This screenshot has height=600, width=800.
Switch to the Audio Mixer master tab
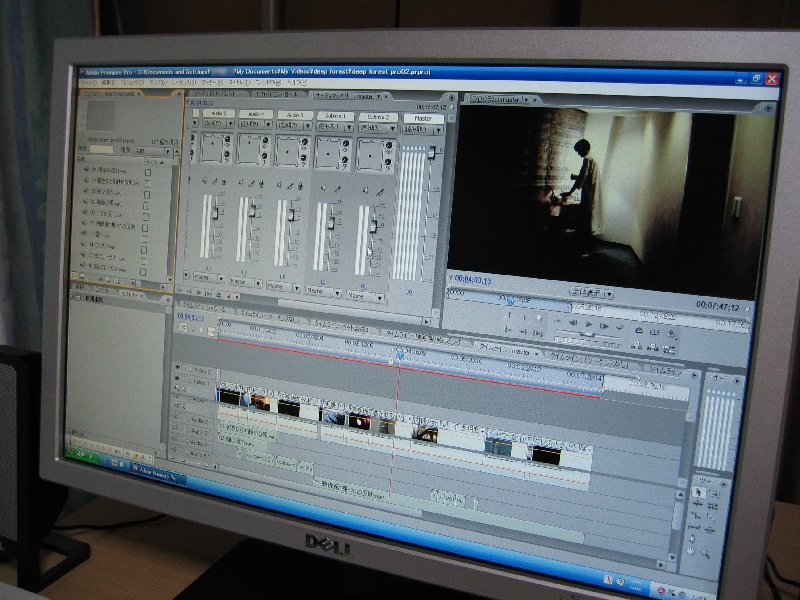coord(343,96)
